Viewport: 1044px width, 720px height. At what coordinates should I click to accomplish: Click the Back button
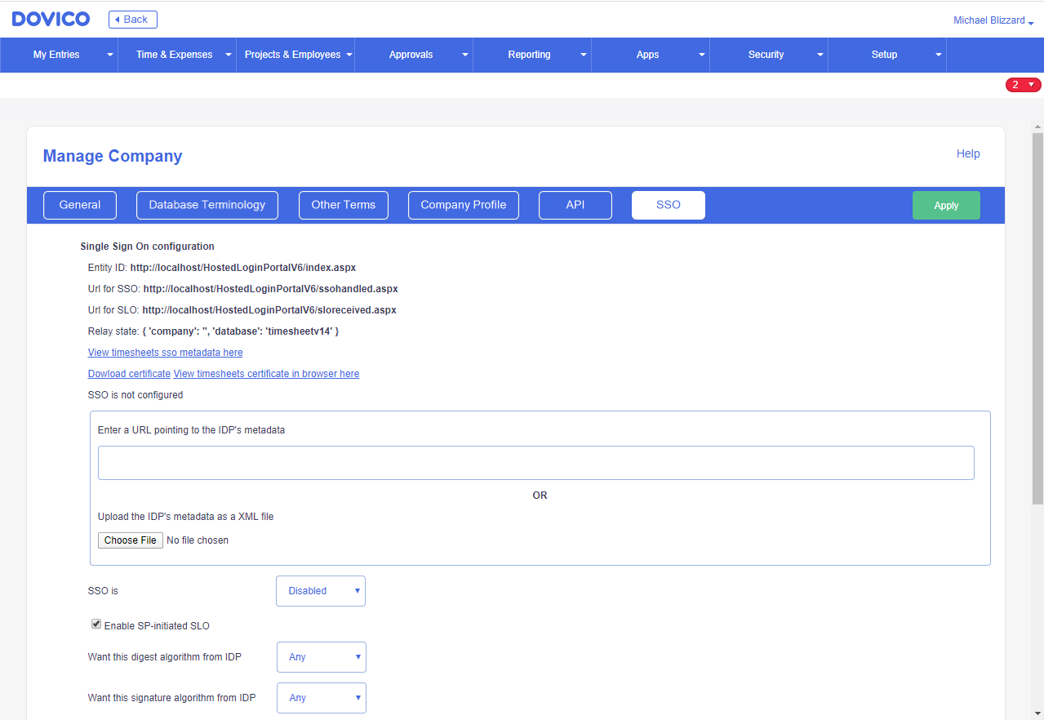point(132,18)
